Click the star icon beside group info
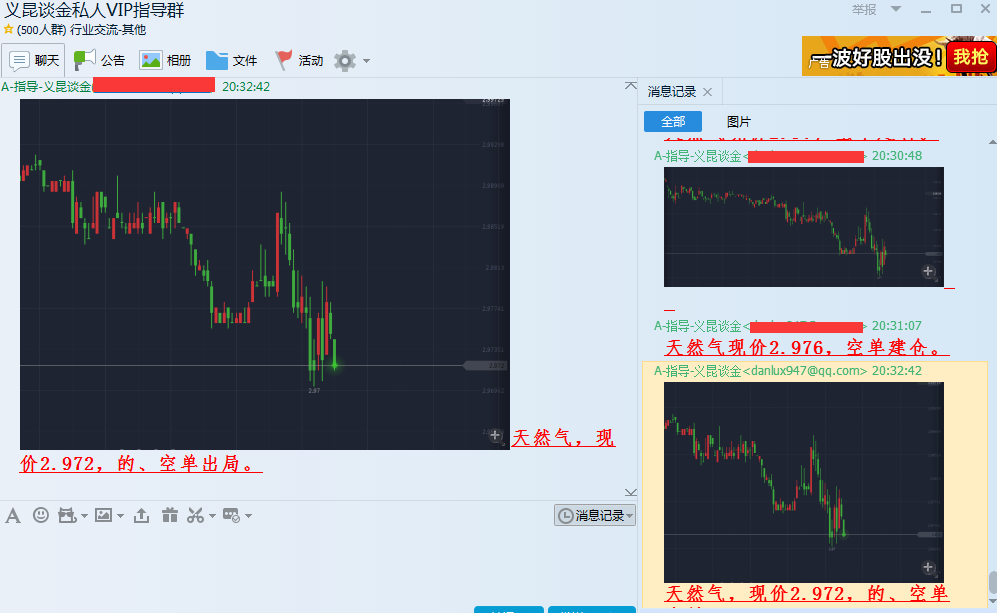Image resolution: width=997 pixels, height=613 pixels. [x=8, y=29]
